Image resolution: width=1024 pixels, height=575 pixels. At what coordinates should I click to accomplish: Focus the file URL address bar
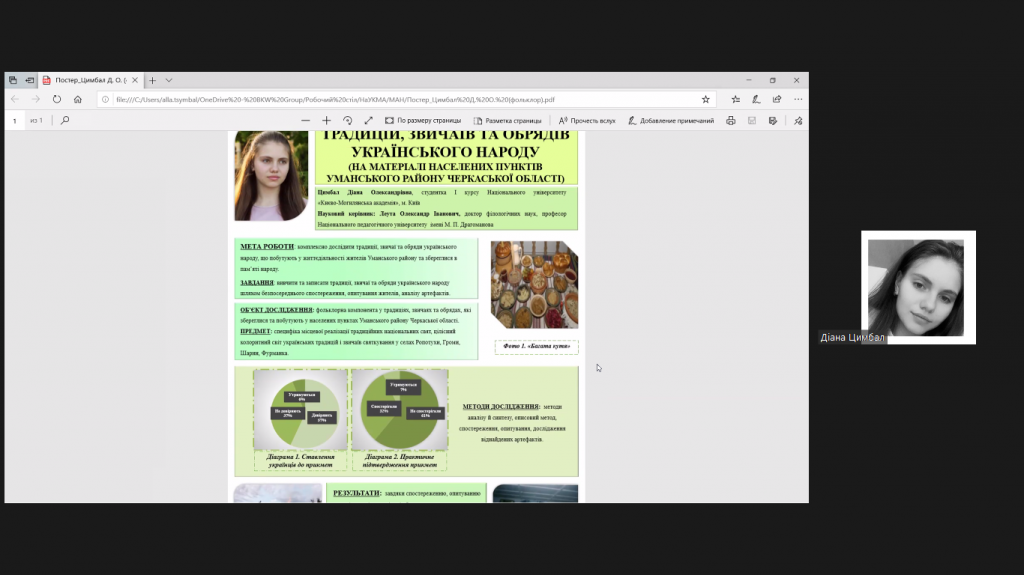405,99
